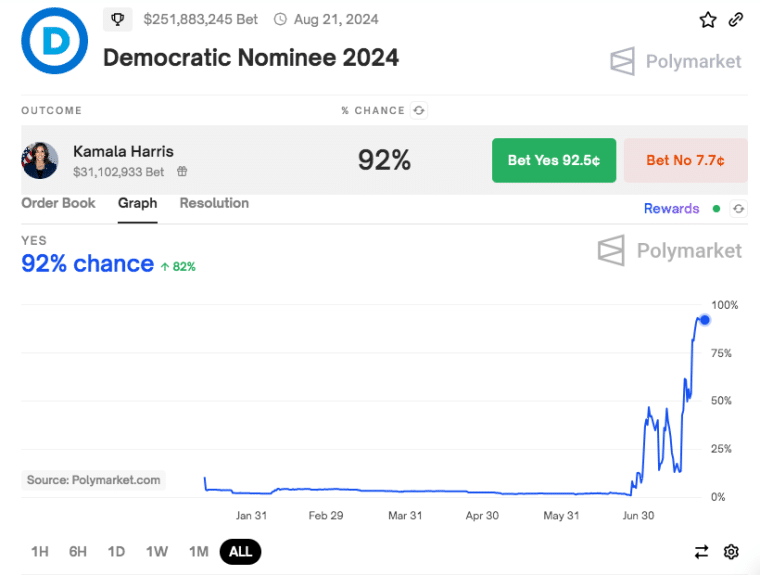Screen dimensions: 760x575
Task: Switch to the Order Book tab
Action: click(x=58, y=203)
